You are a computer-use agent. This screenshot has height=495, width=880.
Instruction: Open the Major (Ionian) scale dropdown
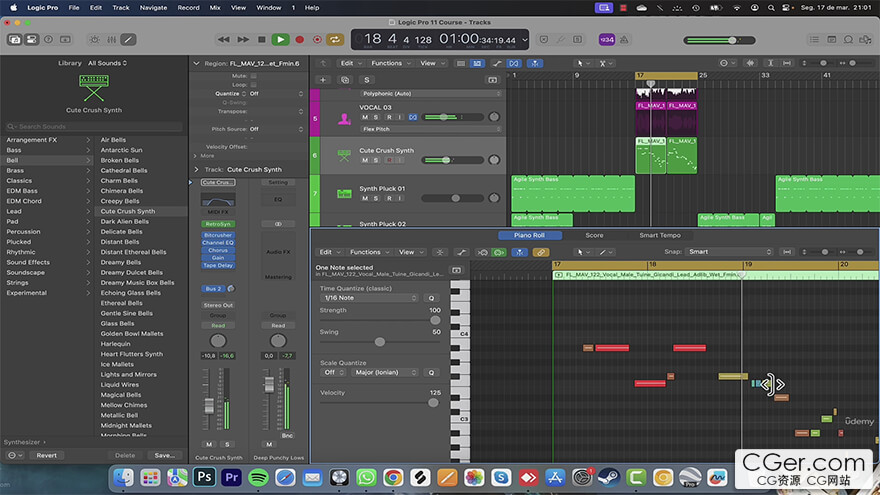tap(385, 373)
